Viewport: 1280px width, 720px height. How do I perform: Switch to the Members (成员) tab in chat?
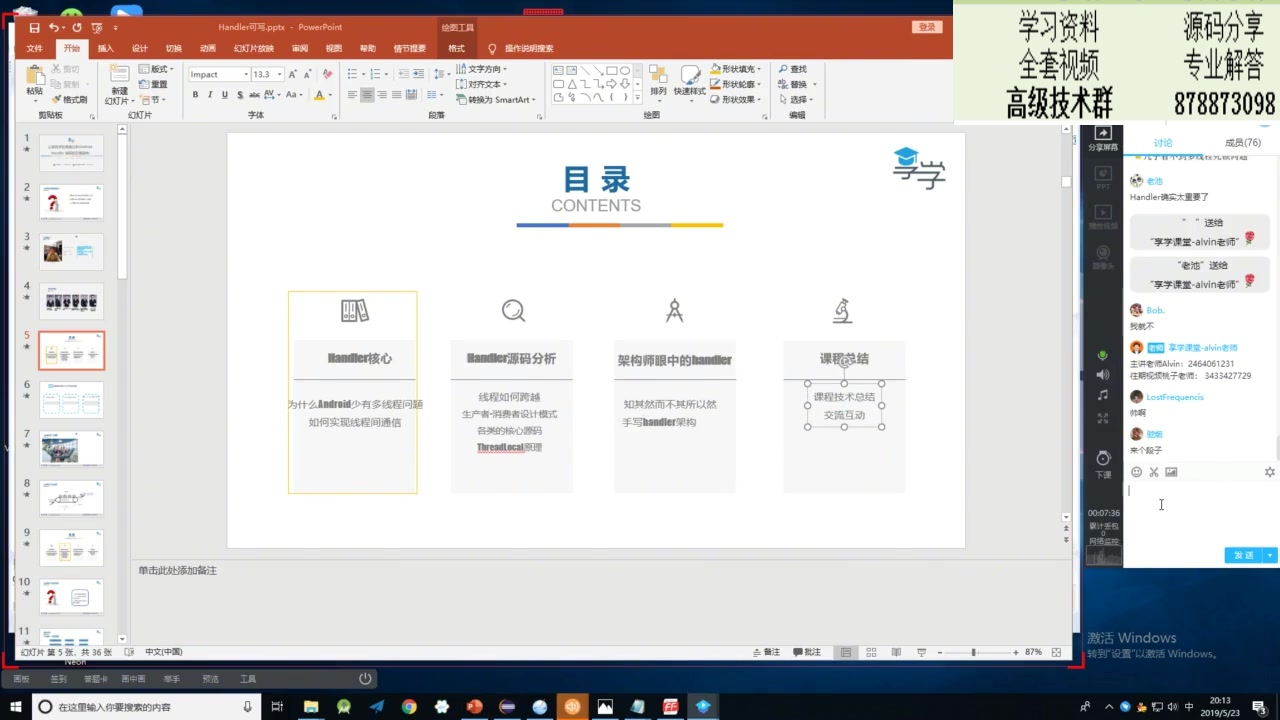click(x=1242, y=143)
